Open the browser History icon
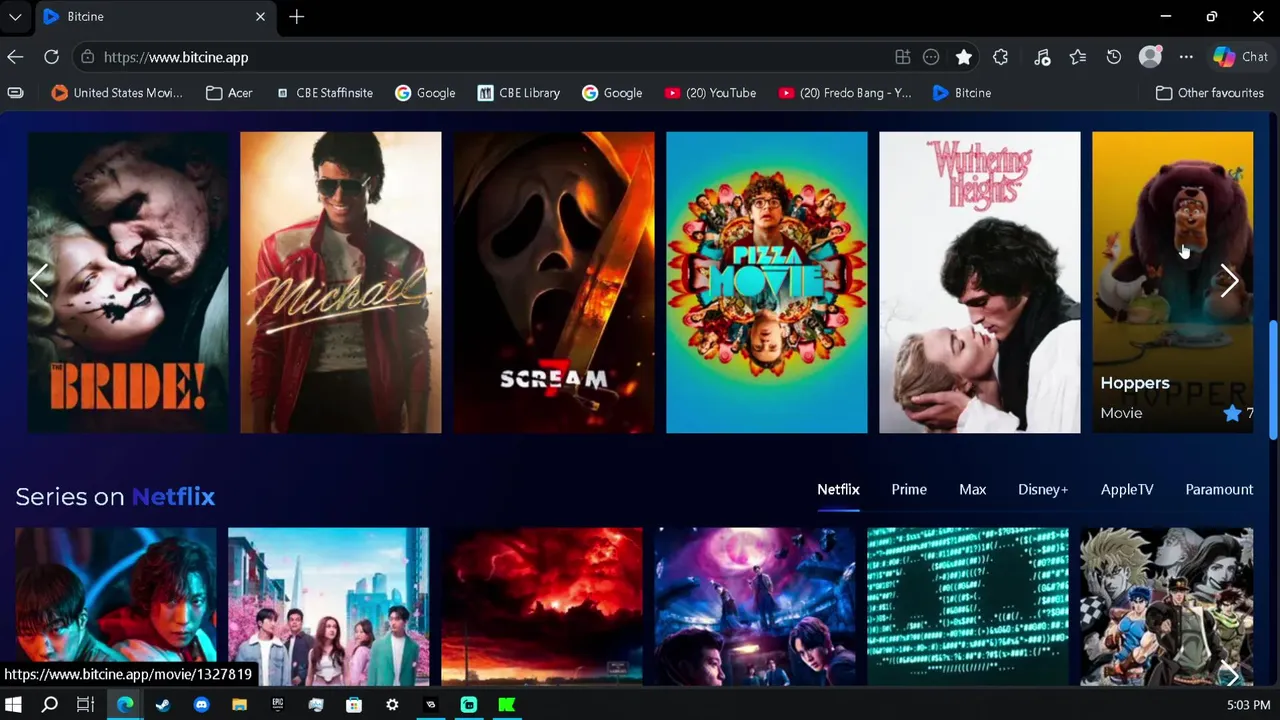Viewport: 1280px width, 720px height. point(1114,57)
